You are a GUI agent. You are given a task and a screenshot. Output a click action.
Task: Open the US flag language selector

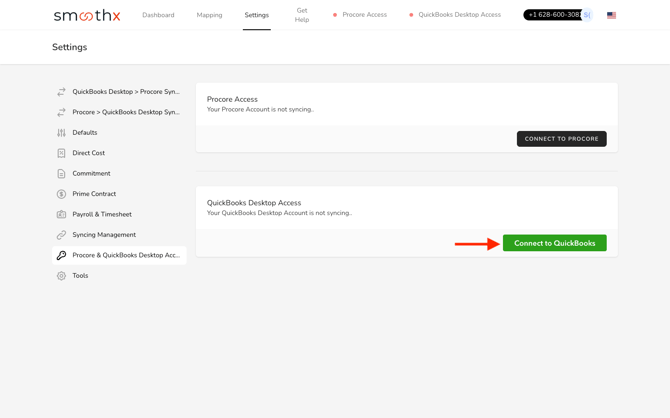611,15
